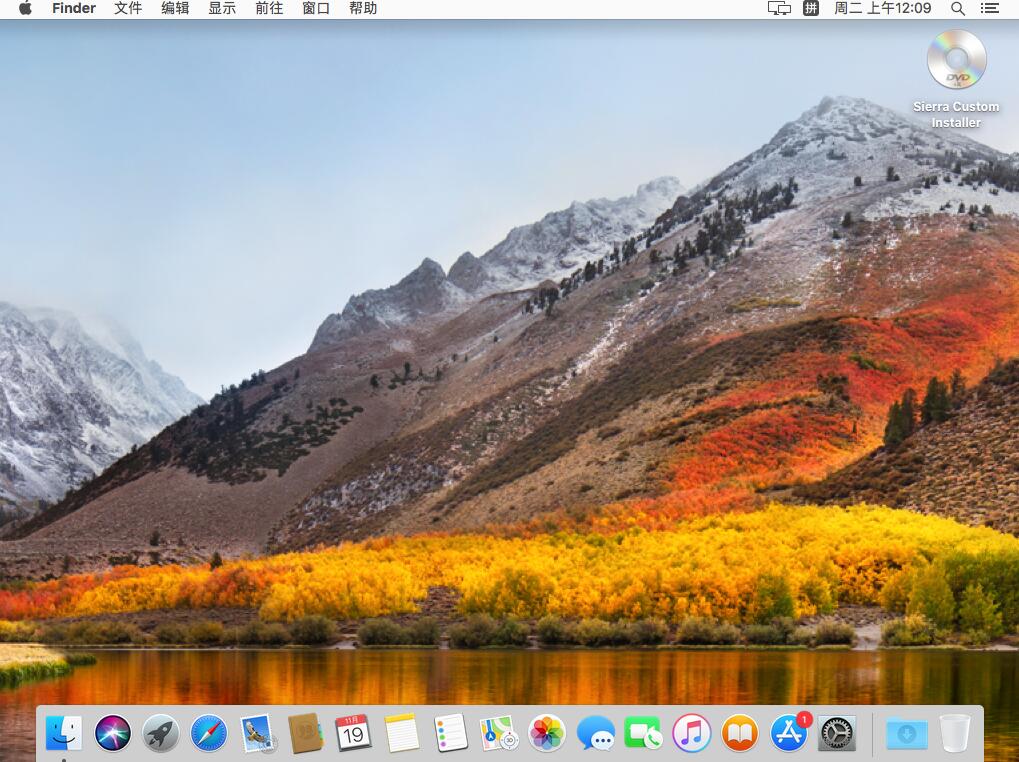The height and width of the screenshot is (762, 1019).
Task: Open the Trash in Dock
Action: click(x=955, y=733)
